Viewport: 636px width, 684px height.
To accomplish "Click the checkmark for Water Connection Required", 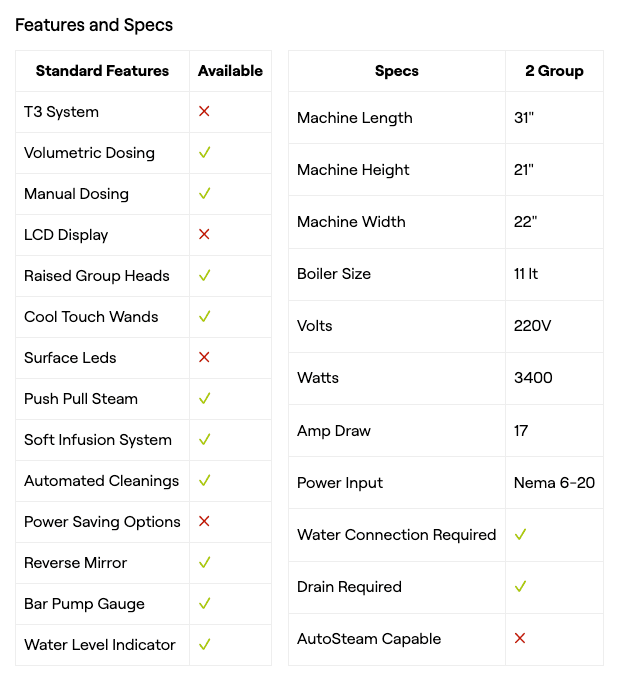I will (x=520, y=535).
